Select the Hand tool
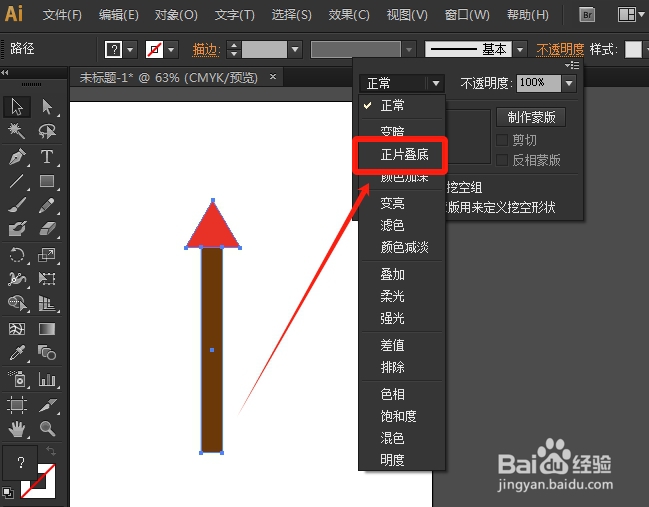The width and height of the screenshot is (649, 507). coord(17,429)
